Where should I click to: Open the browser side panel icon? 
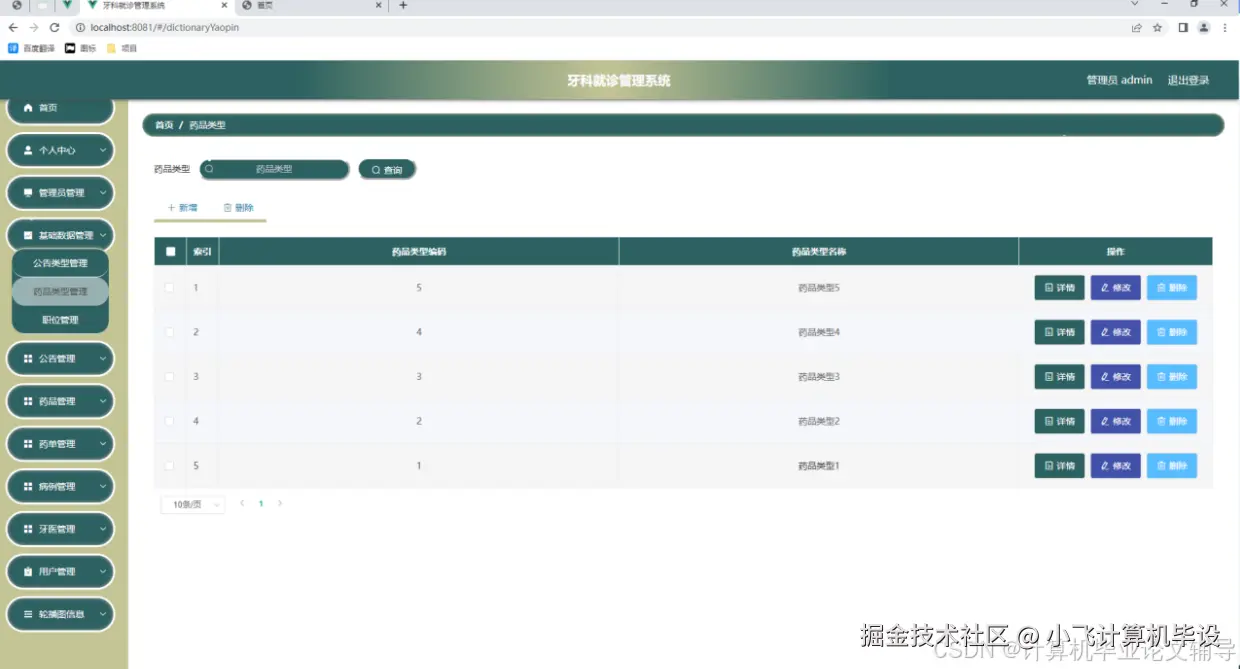(1183, 28)
